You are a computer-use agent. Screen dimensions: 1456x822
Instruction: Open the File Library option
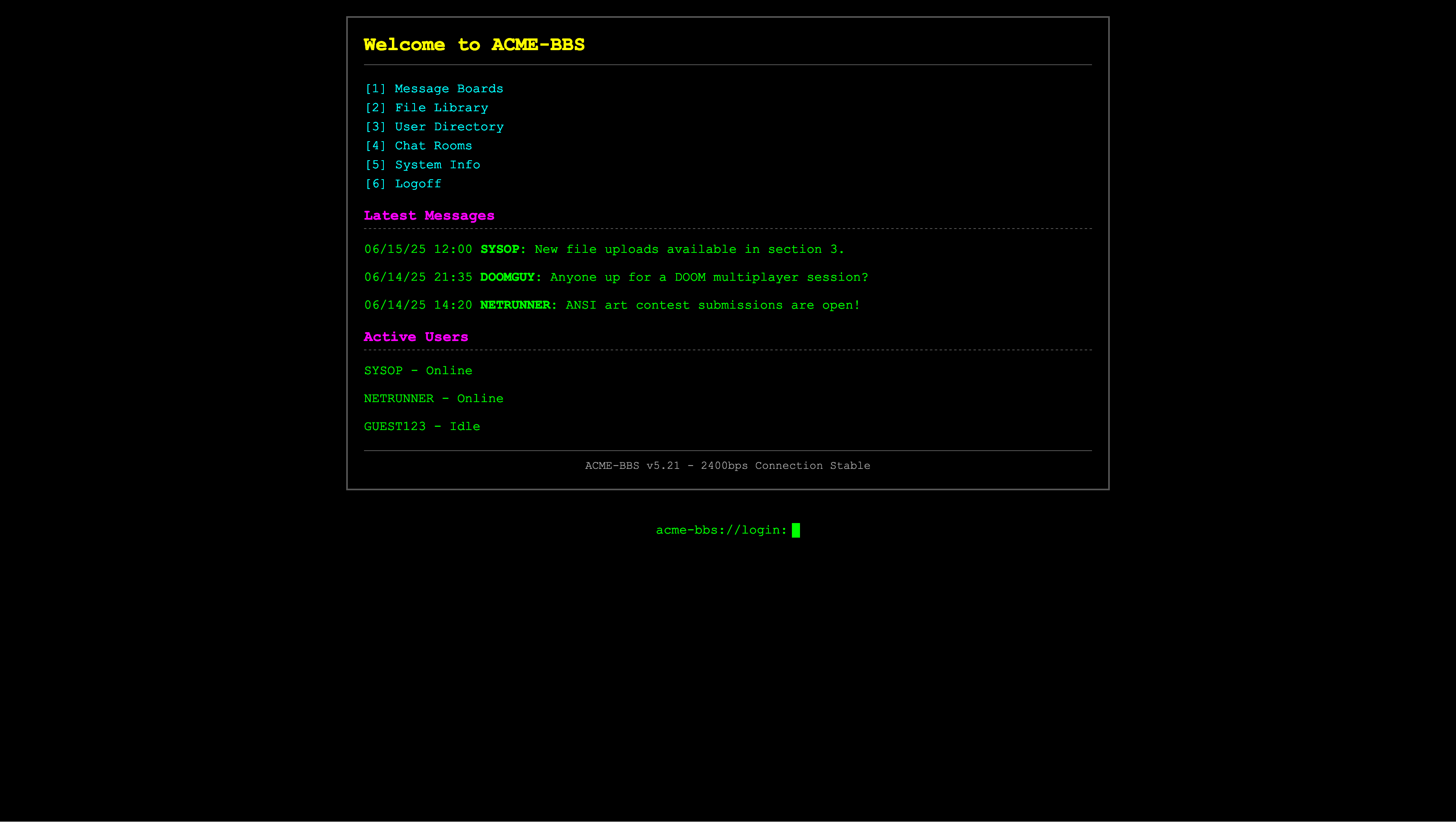coord(425,108)
